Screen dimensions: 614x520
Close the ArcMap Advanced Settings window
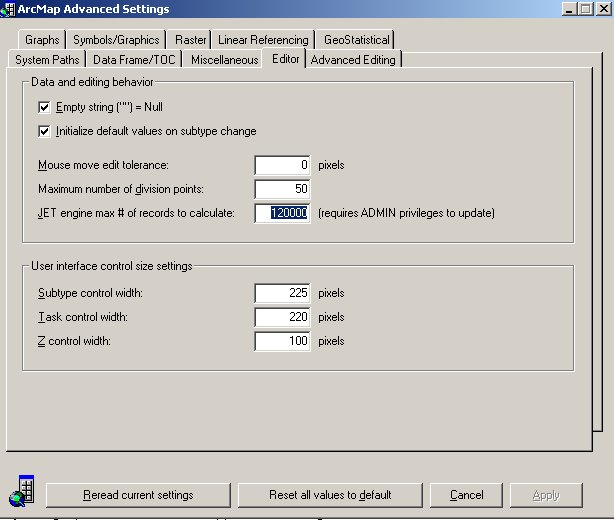point(603,9)
